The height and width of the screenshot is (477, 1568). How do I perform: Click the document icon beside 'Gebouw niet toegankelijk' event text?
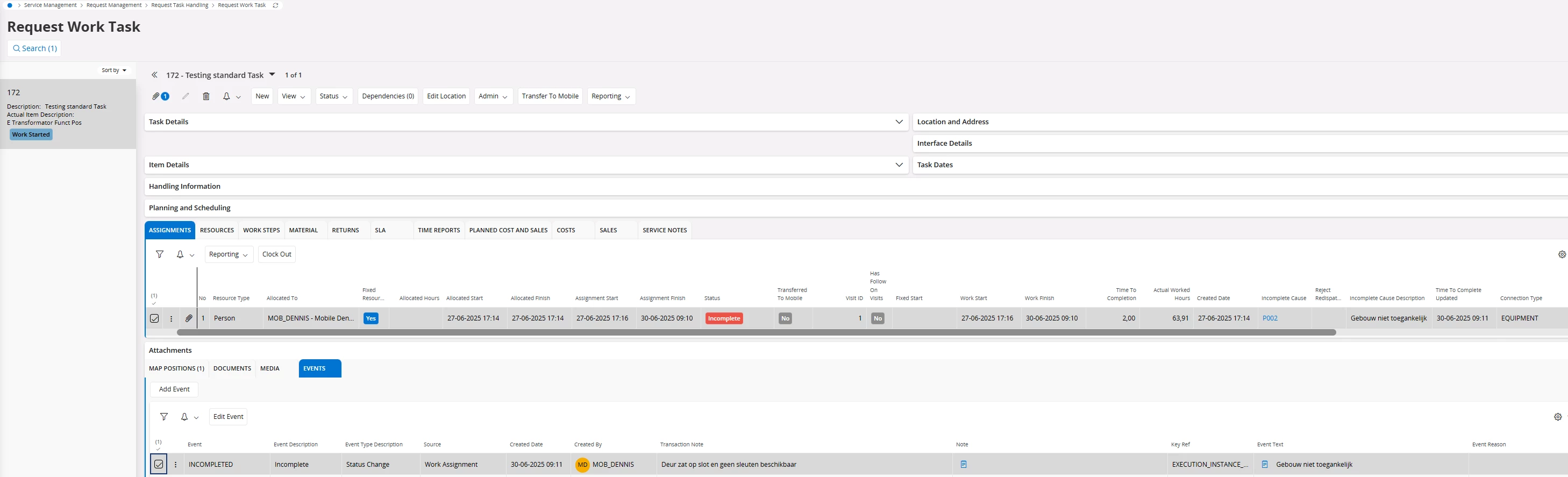point(1265,464)
